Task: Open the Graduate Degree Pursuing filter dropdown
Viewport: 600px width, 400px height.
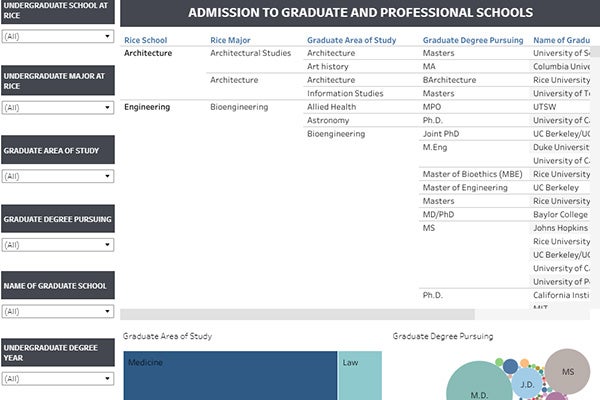Action: click(58, 245)
